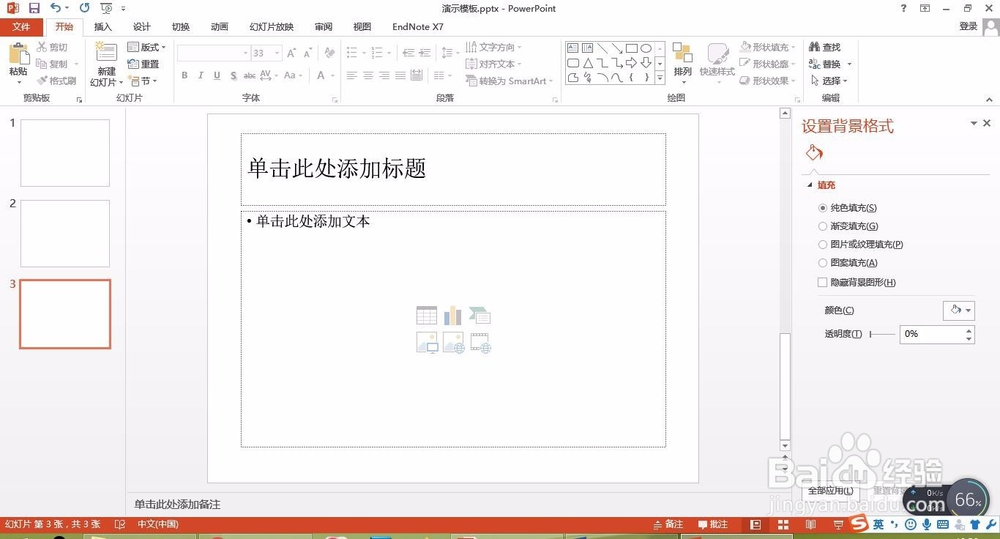Click 查找 find icon
The height and width of the screenshot is (539, 1000).
(825, 47)
